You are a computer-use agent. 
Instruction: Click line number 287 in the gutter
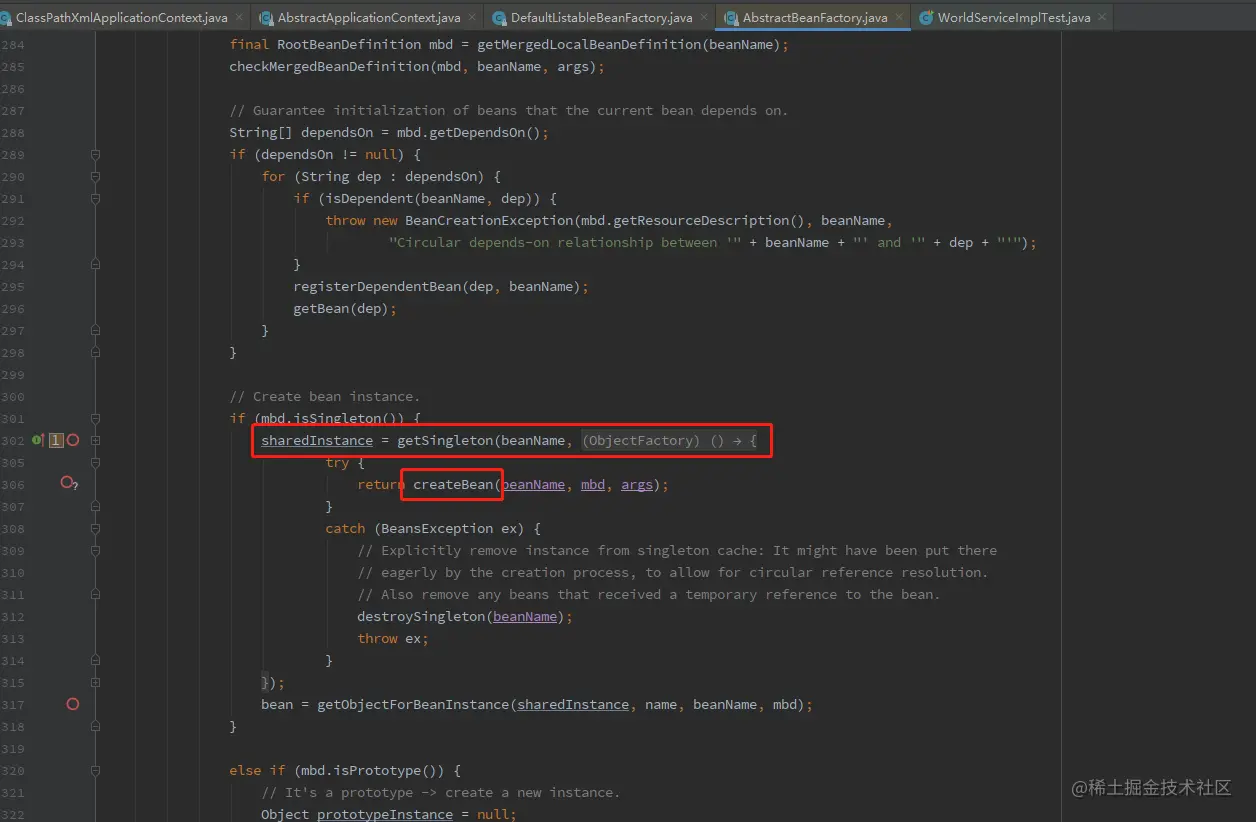coord(13,110)
